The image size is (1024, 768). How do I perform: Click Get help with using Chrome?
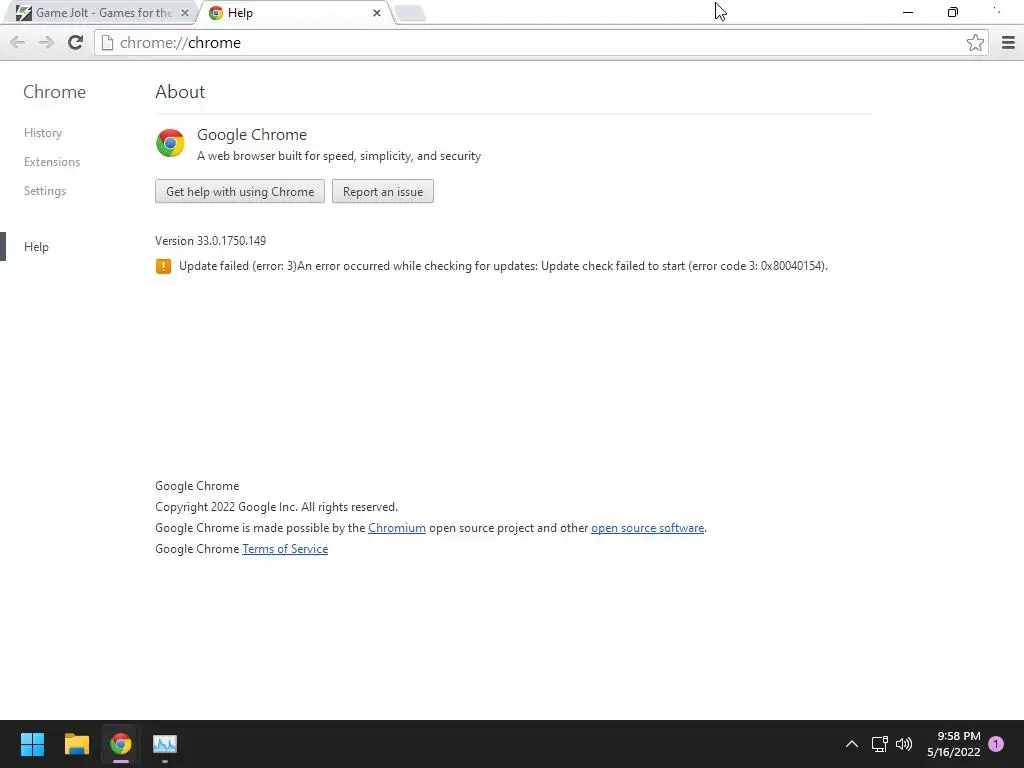[240, 191]
